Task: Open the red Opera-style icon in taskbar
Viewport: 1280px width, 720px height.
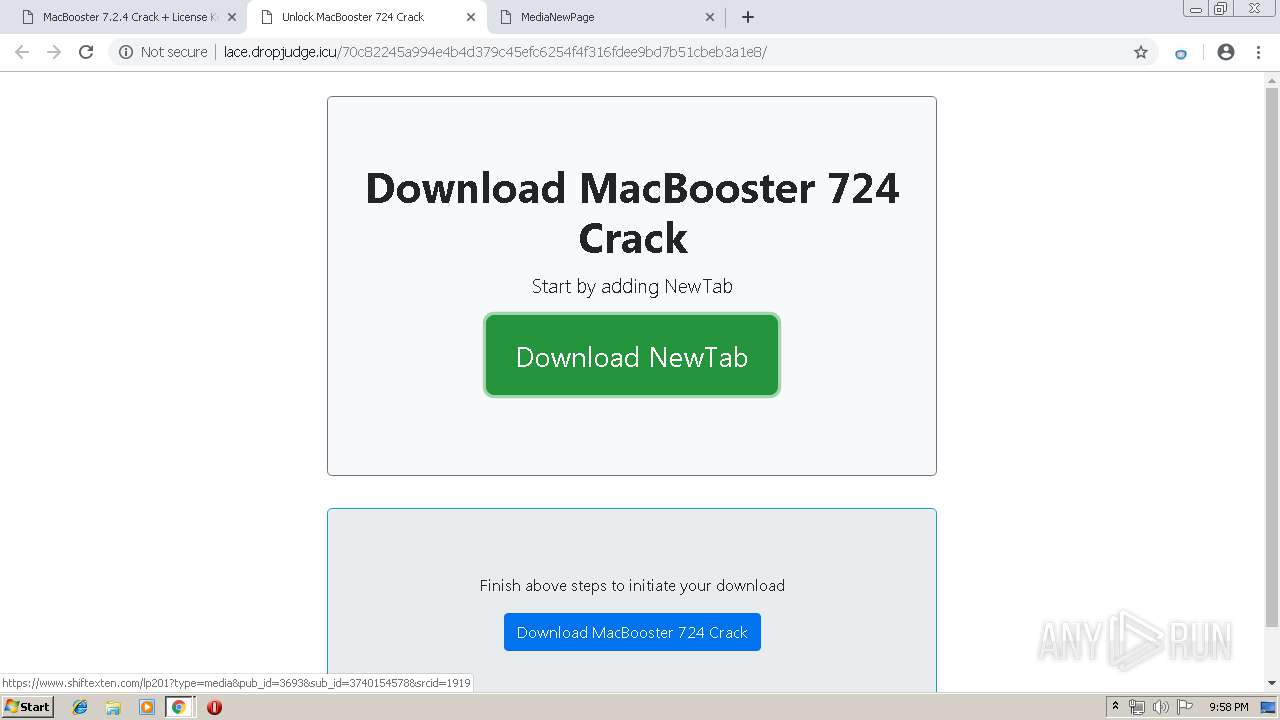Action: tap(214, 707)
